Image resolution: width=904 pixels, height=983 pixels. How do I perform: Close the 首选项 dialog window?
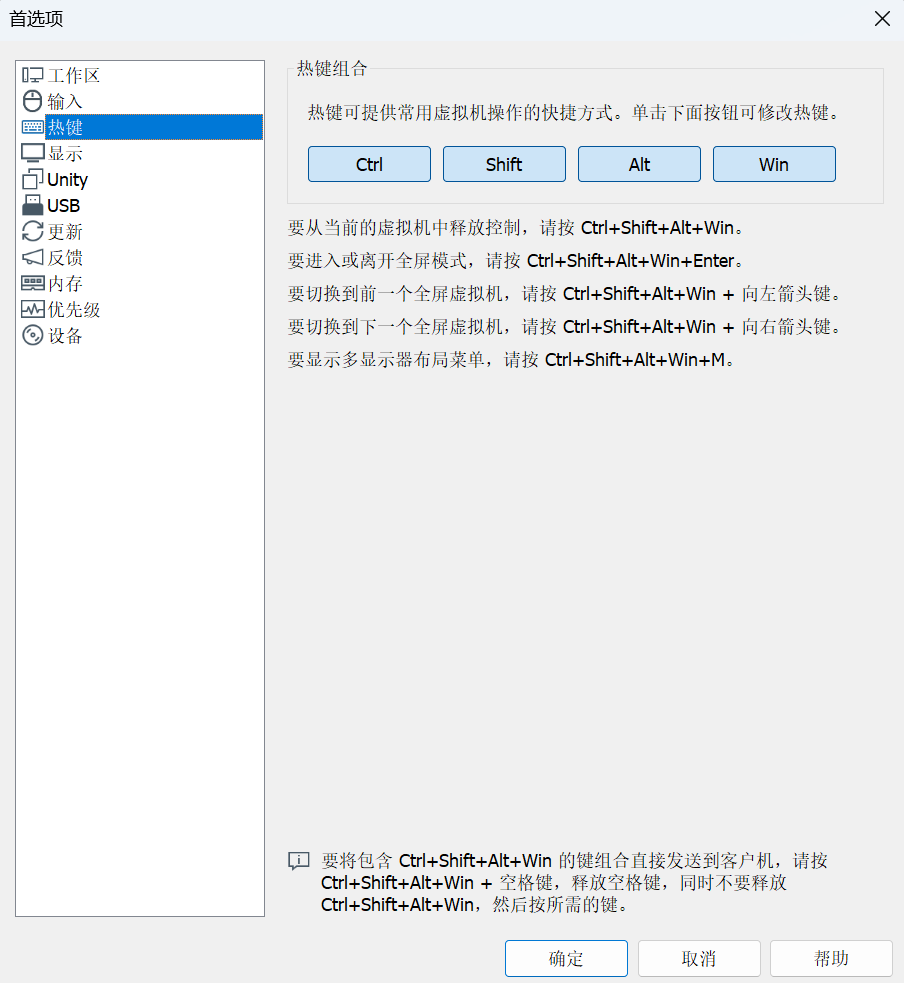[882, 18]
